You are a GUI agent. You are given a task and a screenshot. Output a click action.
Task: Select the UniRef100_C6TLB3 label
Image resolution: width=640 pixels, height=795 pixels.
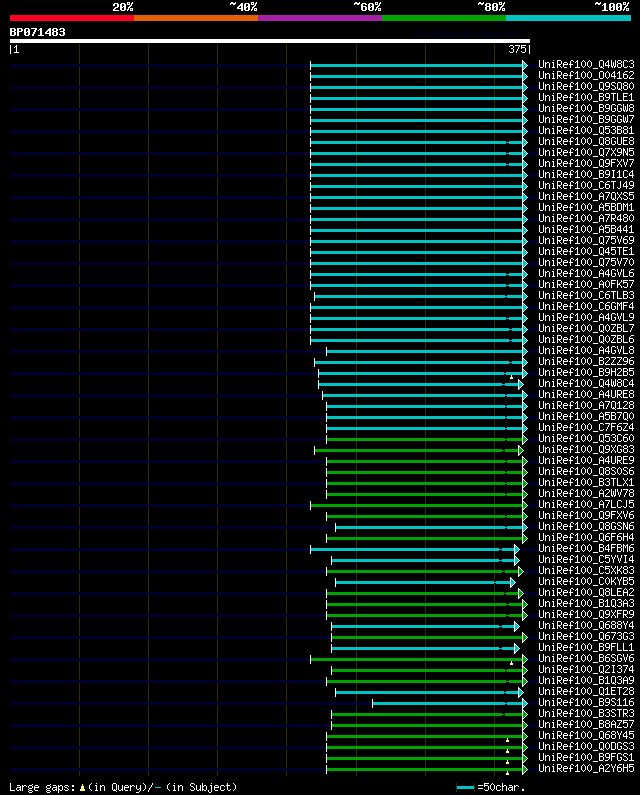click(586, 296)
